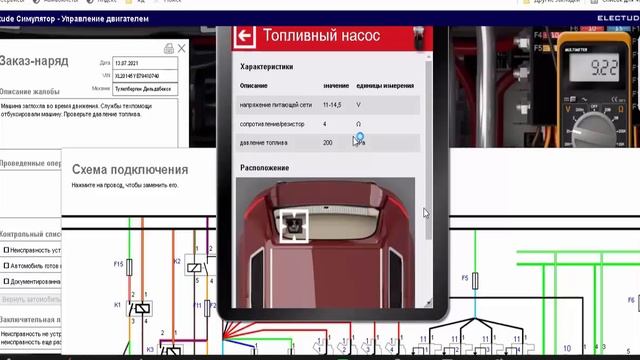The width and height of the screenshot is (640, 360).
Task: Click the value 200 in fuel pressure row
Action: click(x=327, y=143)
